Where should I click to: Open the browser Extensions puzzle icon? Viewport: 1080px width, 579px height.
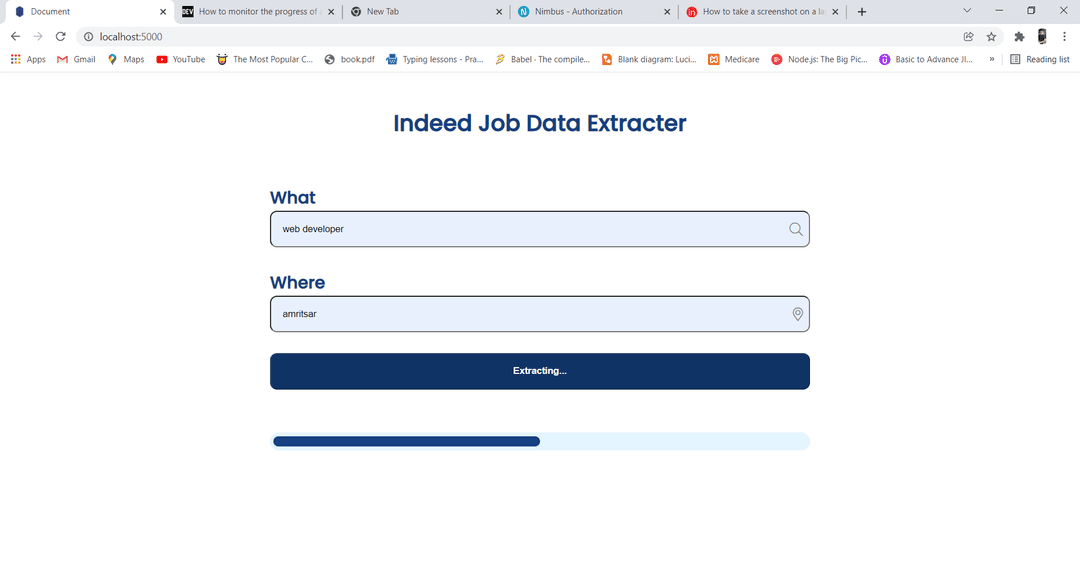1019,36
